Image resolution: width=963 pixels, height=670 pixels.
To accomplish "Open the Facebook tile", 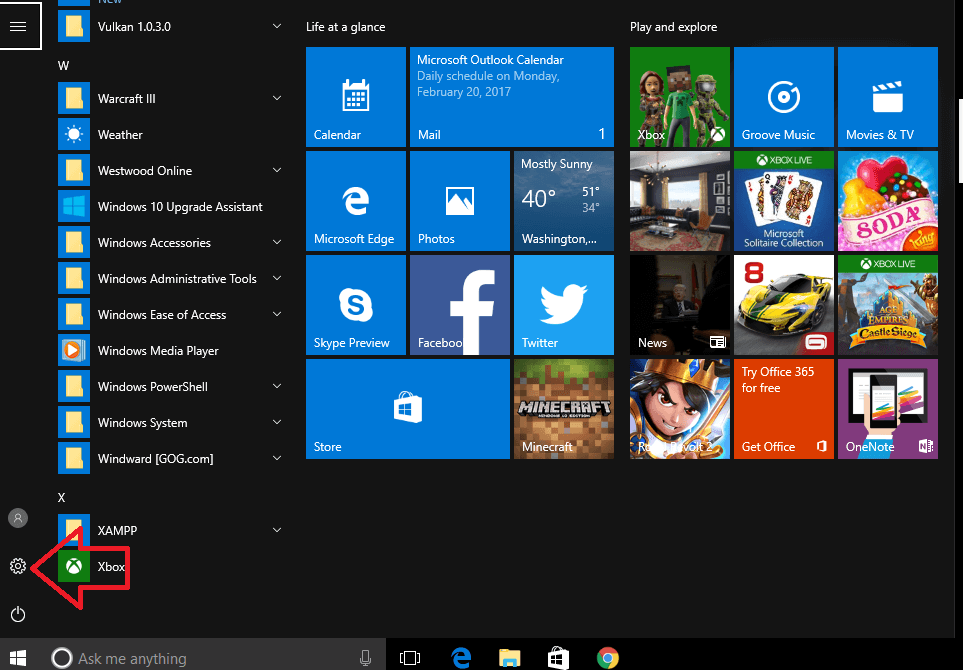I will click(x=459, y=305).
